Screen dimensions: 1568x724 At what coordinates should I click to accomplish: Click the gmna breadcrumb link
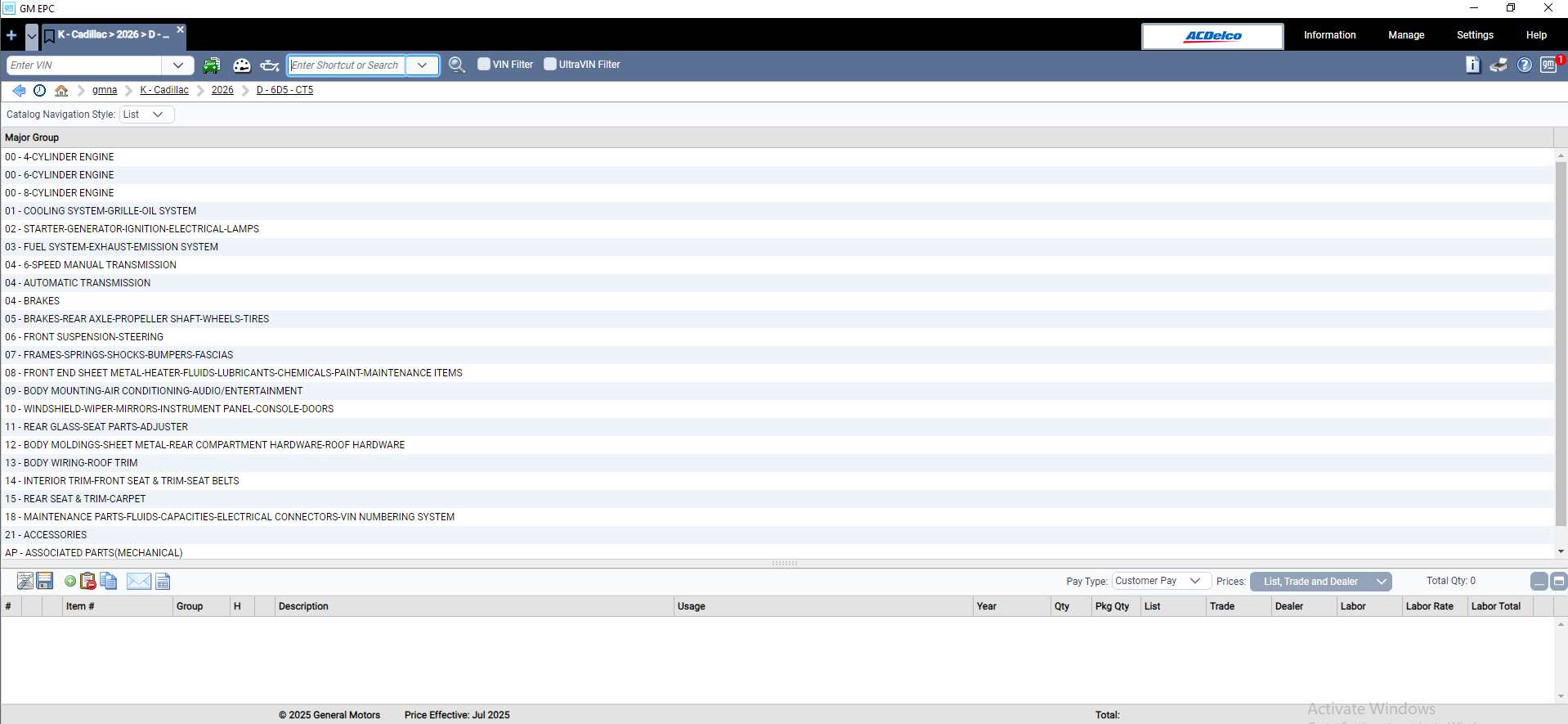pos(105,90)
